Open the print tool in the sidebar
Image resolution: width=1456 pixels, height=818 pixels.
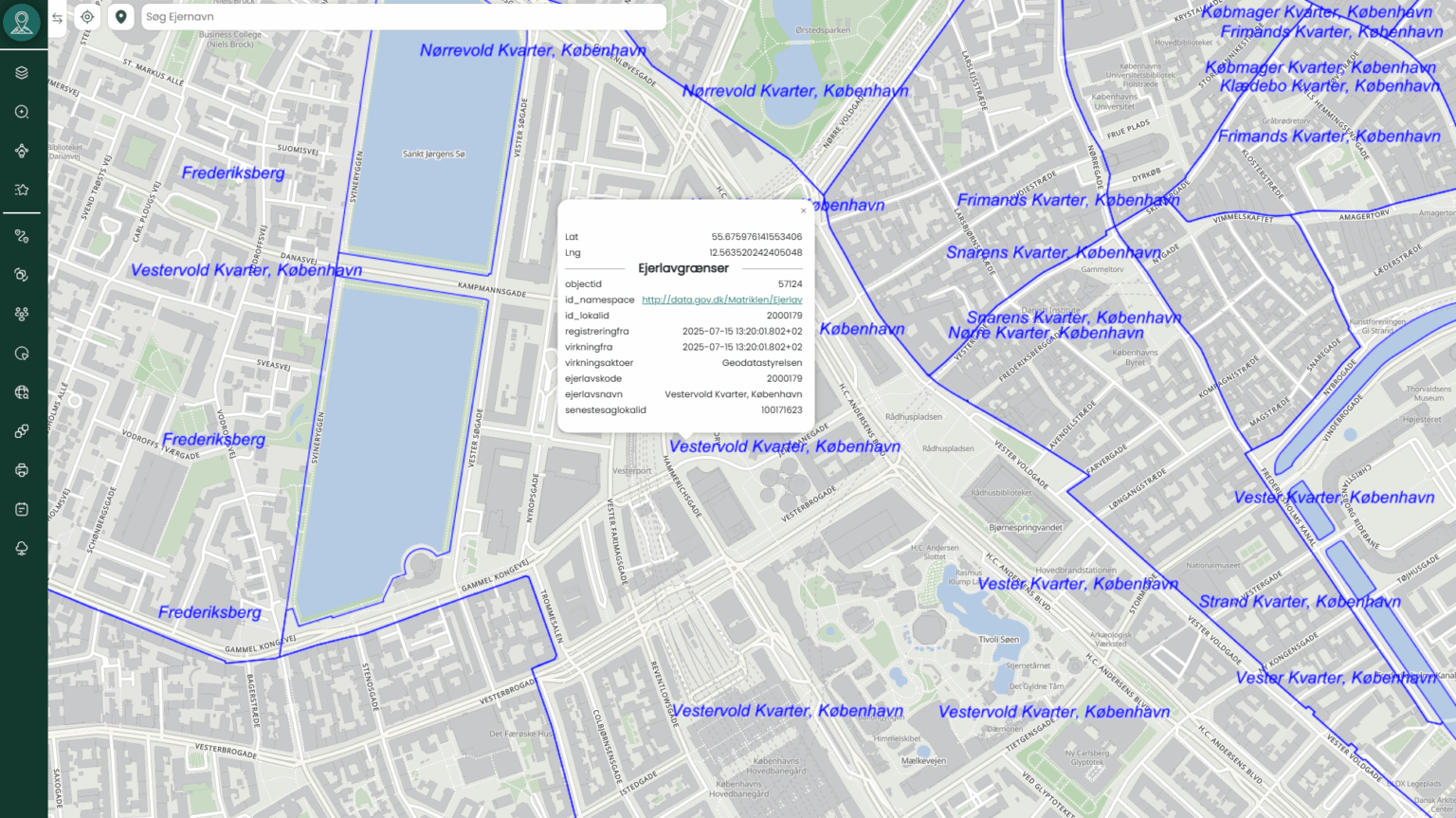[21, 470]
